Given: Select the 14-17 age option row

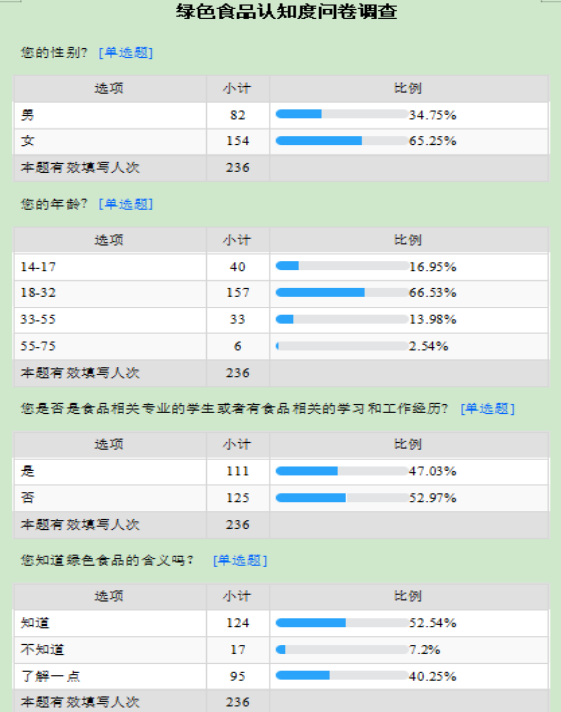Looking at the screenshot, I should 281,267.
